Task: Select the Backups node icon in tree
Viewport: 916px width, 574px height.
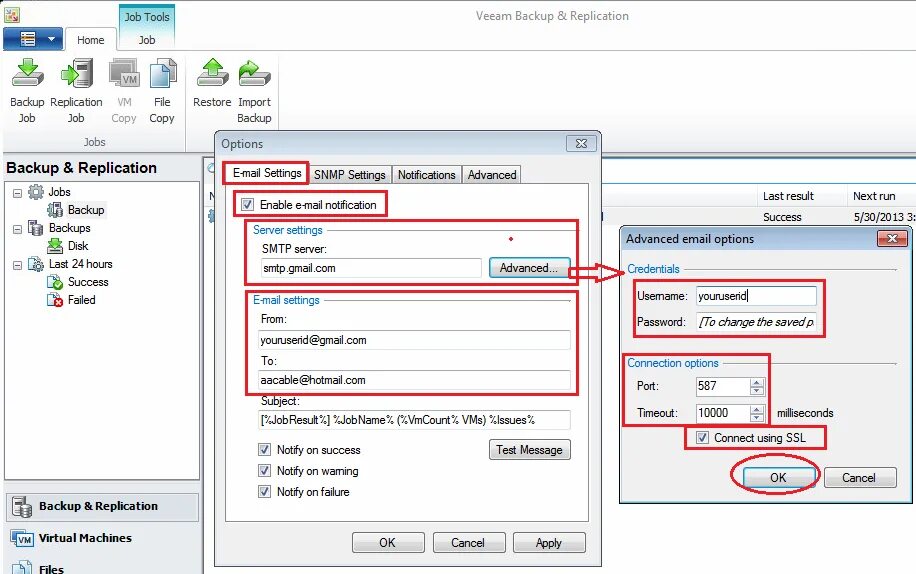Action: click(36, 228)
